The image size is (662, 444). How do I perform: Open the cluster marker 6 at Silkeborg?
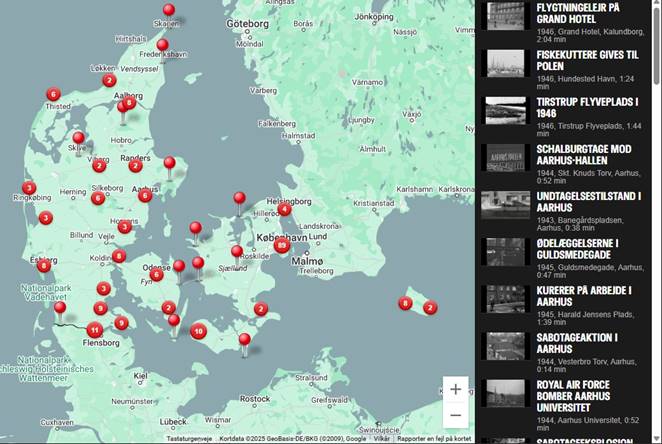pos(98,198)
